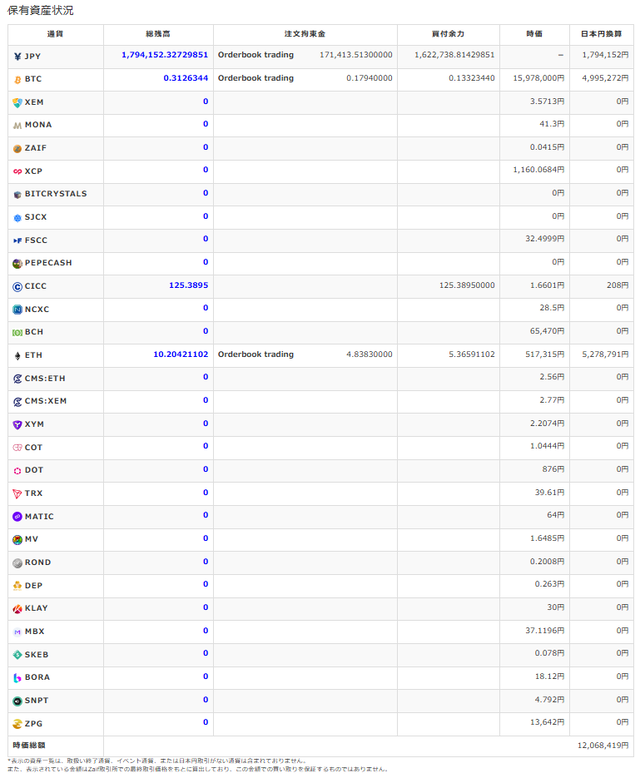Click the MONA coin icon
Viewport: 640px width, 778px height.
click(x=17, y=126)
